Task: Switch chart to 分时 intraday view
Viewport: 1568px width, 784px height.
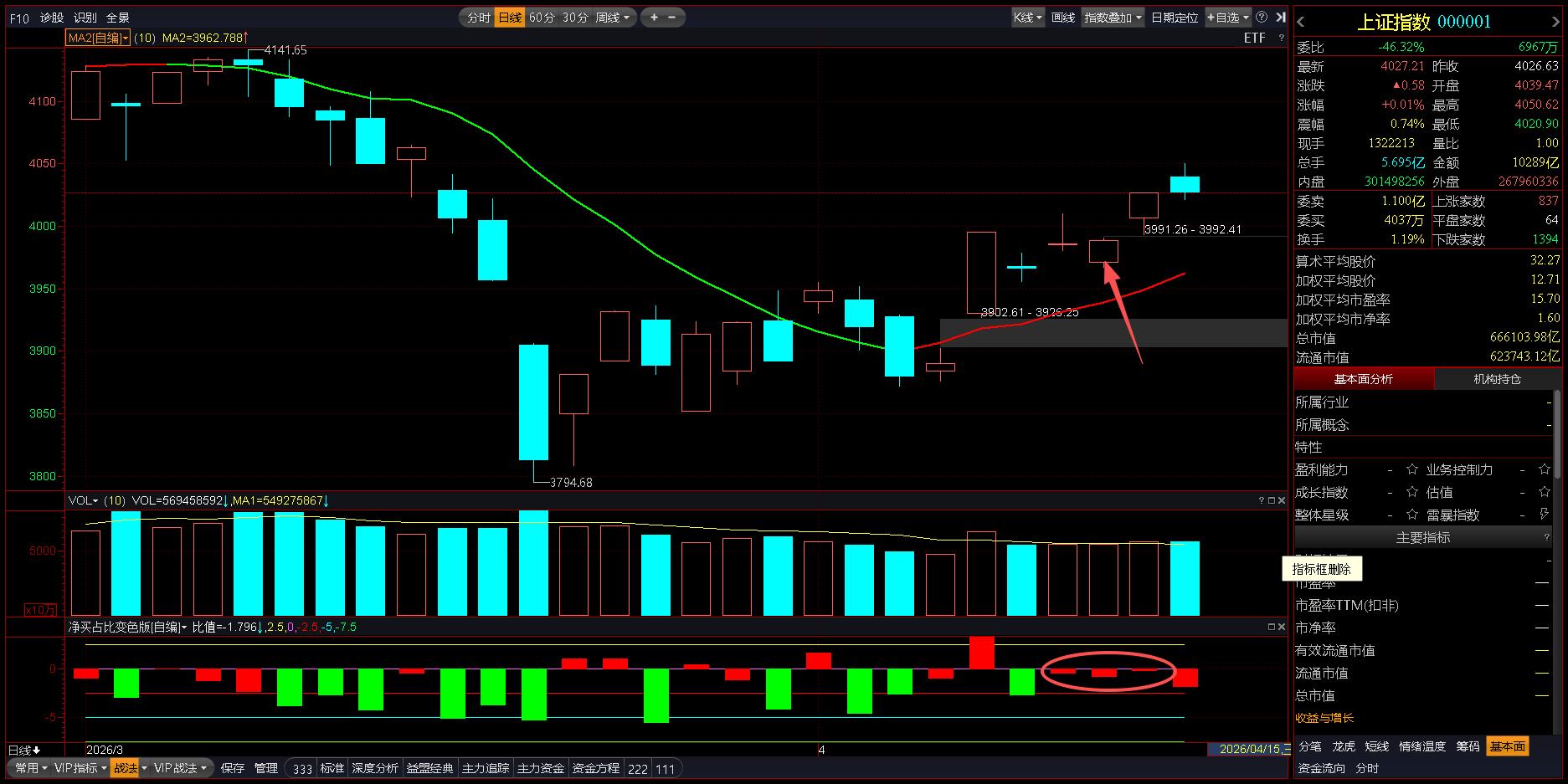Action: pyautogui.click(x=478, y=18)
